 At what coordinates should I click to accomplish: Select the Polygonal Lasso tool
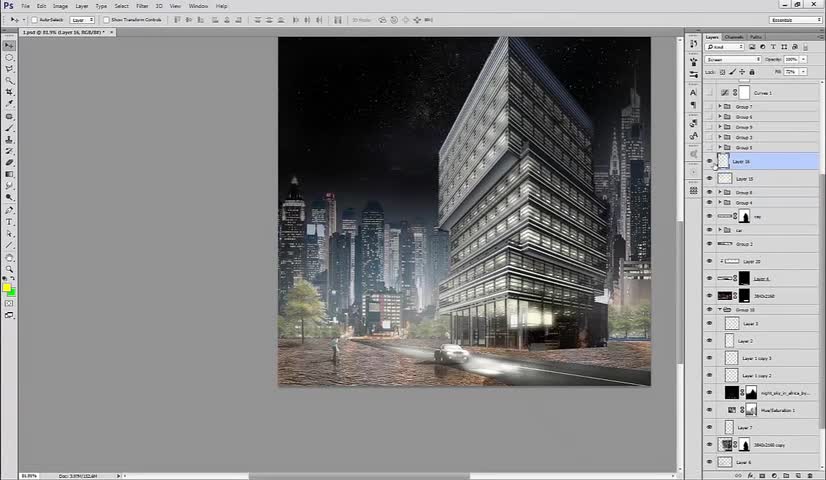click(9, 69)
